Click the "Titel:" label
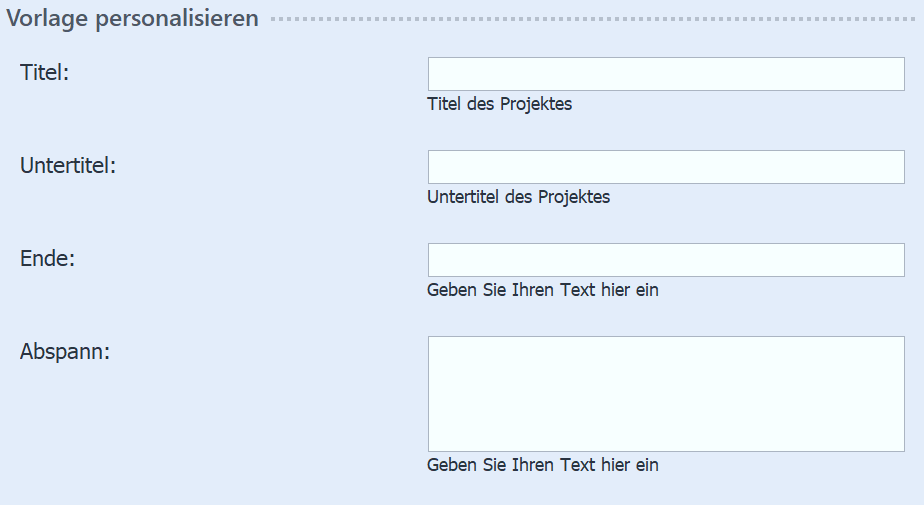The height and width of the screenshot is (505, 924). 44,72
